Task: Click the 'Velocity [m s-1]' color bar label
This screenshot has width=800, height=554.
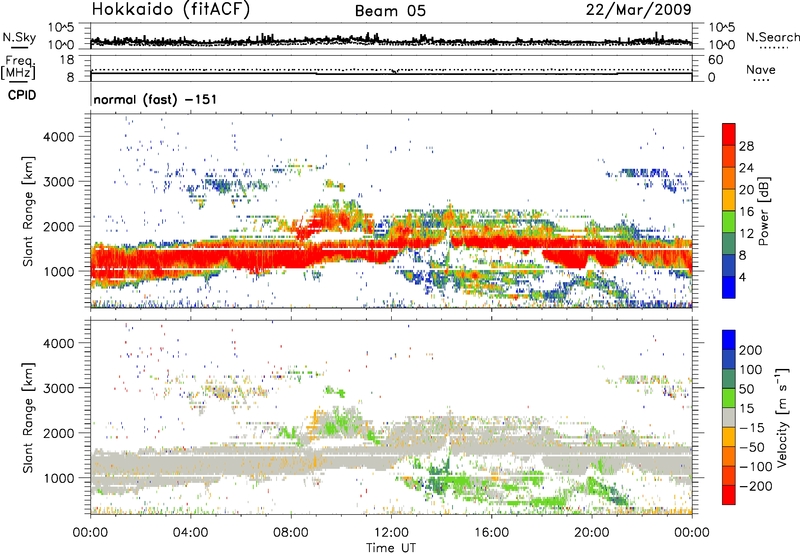Action: [782, 417]
